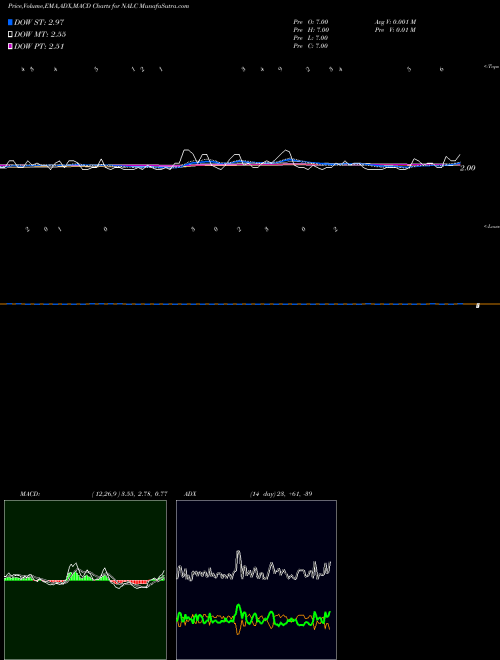Click the white DOW MT legend swatch
The width and height of the screenshot is (500, 660).
[x=10, y=34]
